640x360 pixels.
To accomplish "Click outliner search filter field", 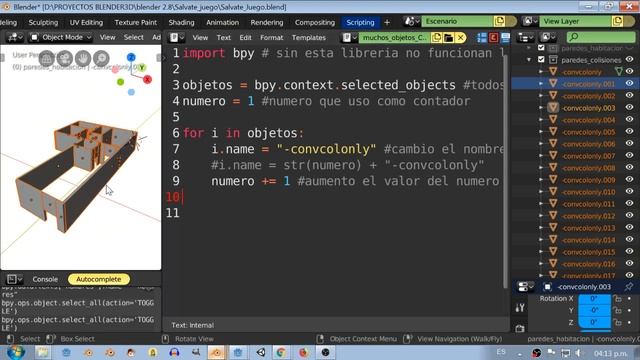I will pyautogui.click(x=601, y=38).
